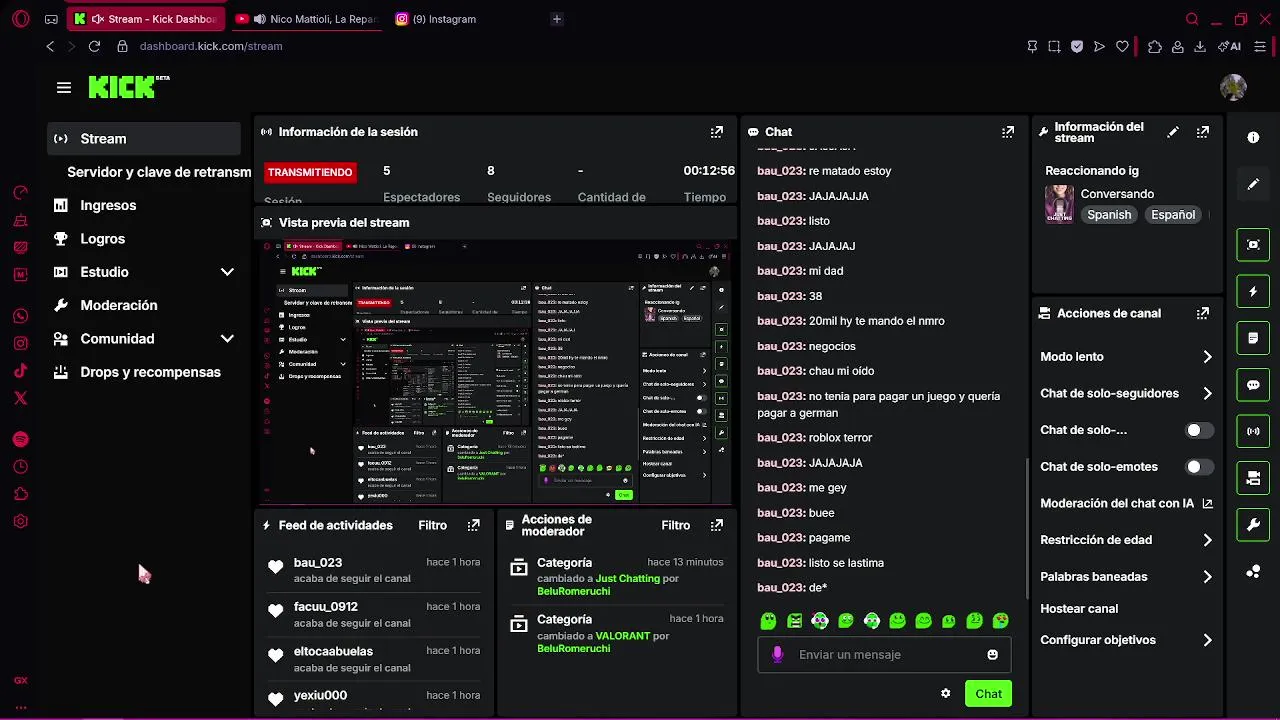Open Modo lento options
Viewport: 1280px width, 720px height.
click(x=1127, y=357)
